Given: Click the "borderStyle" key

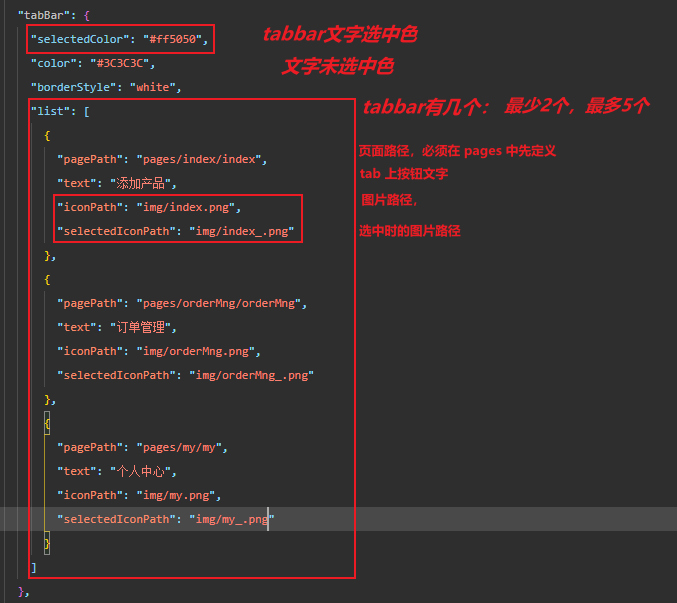Looking at the screenshot, I should click(x=73, y=87).
